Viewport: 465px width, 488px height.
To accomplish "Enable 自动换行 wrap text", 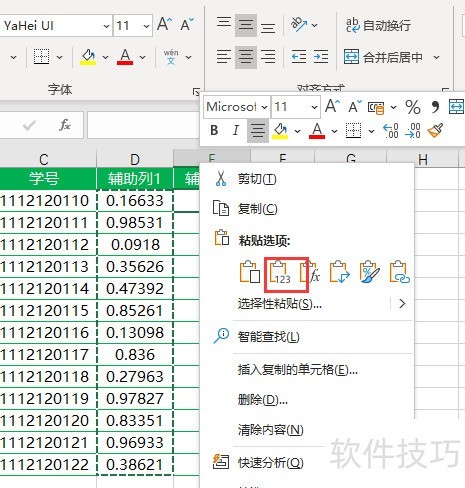I will pyautogui.click(x=378, y=25).
